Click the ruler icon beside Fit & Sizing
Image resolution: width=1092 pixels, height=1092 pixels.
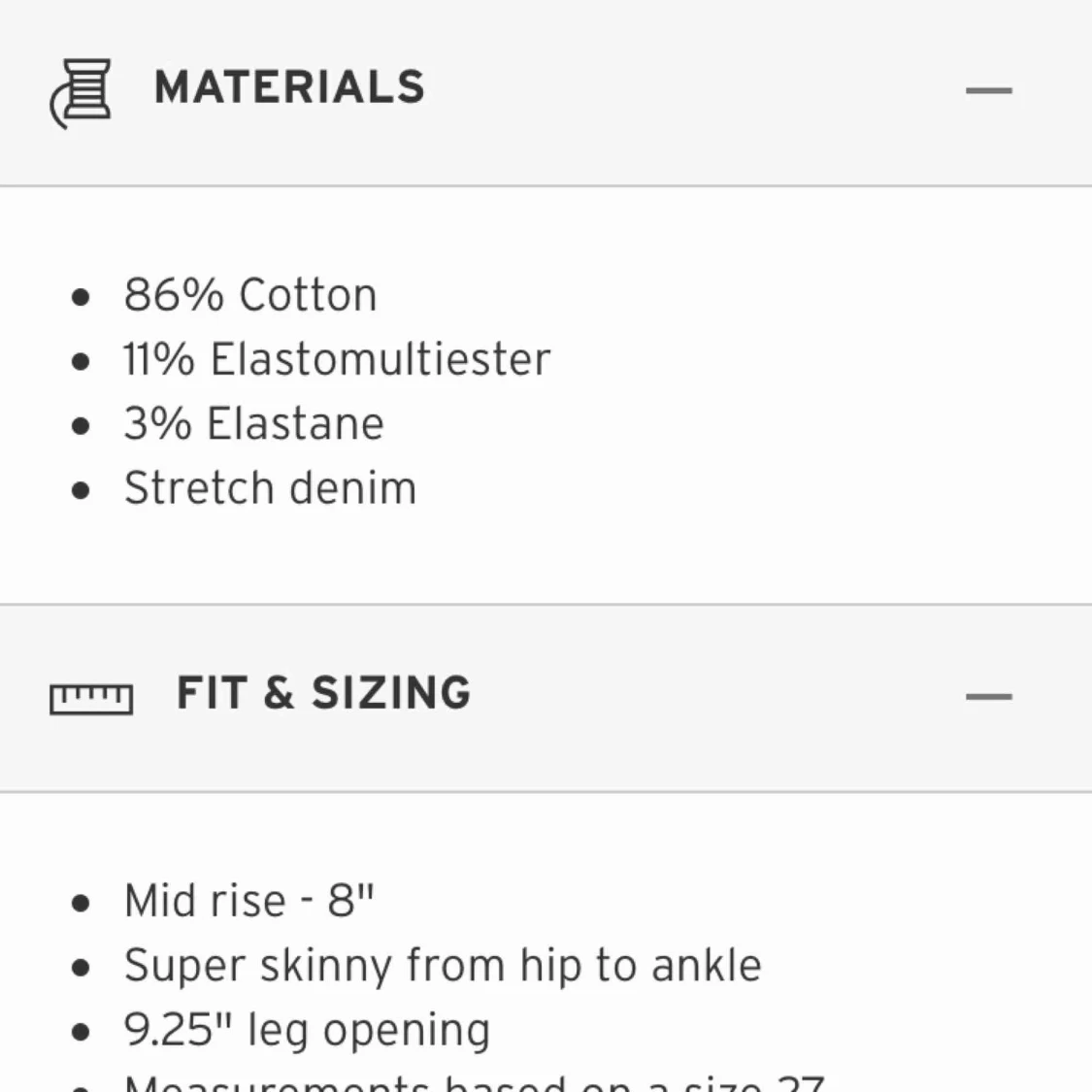(91, 698)
